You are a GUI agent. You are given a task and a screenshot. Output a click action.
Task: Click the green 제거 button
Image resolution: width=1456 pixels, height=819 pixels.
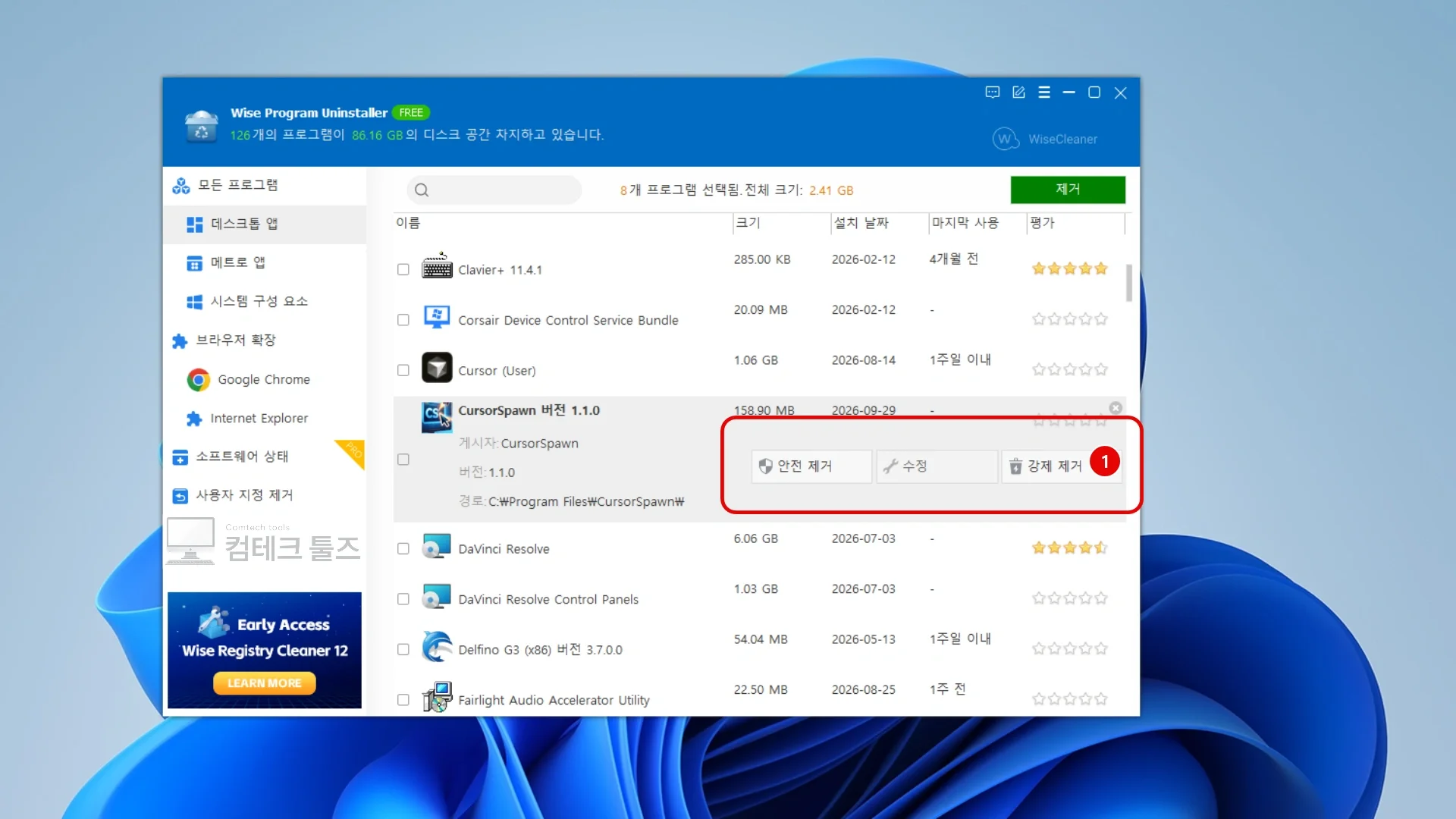click(1068, 189)
